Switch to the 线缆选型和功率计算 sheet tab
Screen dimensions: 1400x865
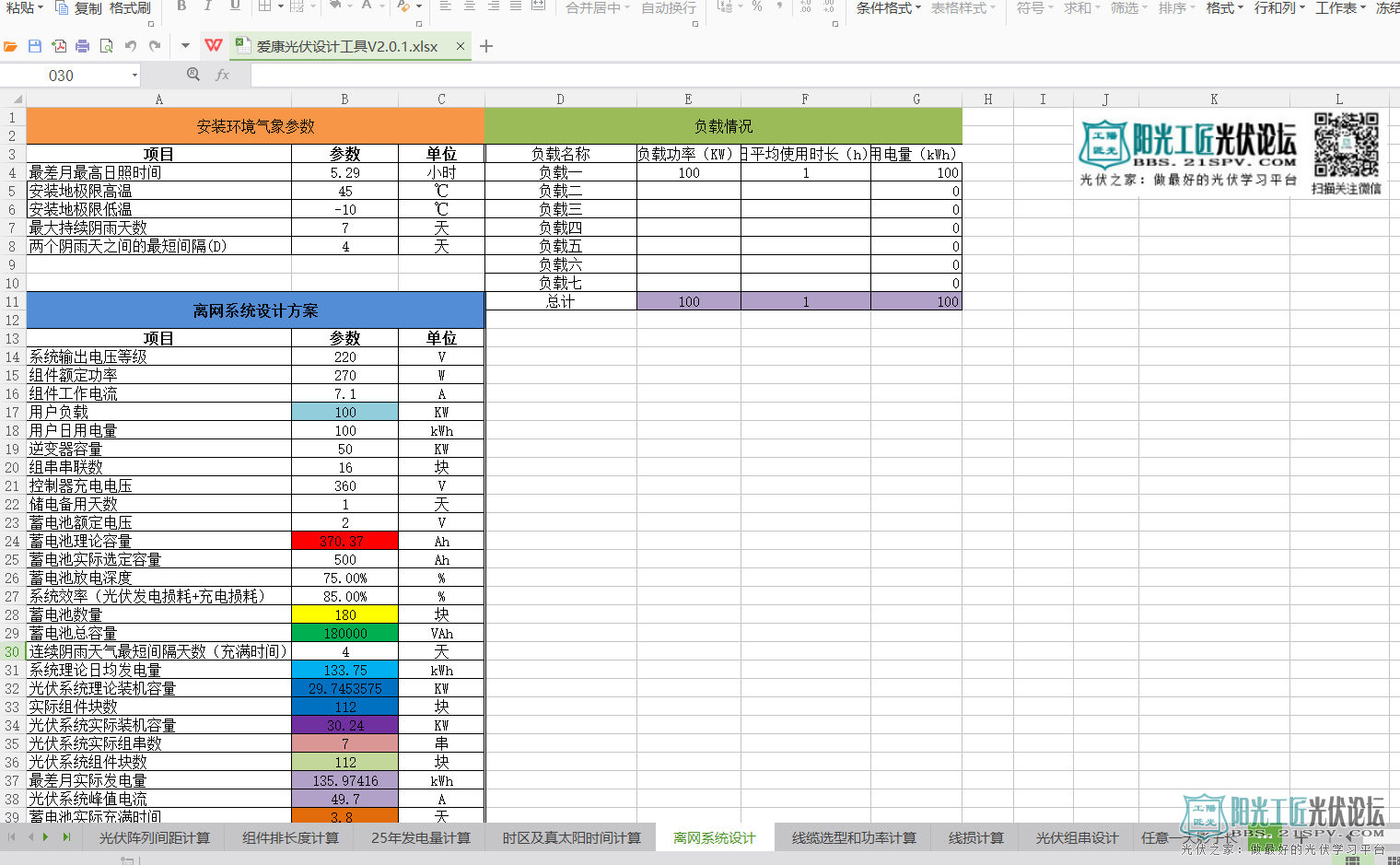tap(854, 837)
